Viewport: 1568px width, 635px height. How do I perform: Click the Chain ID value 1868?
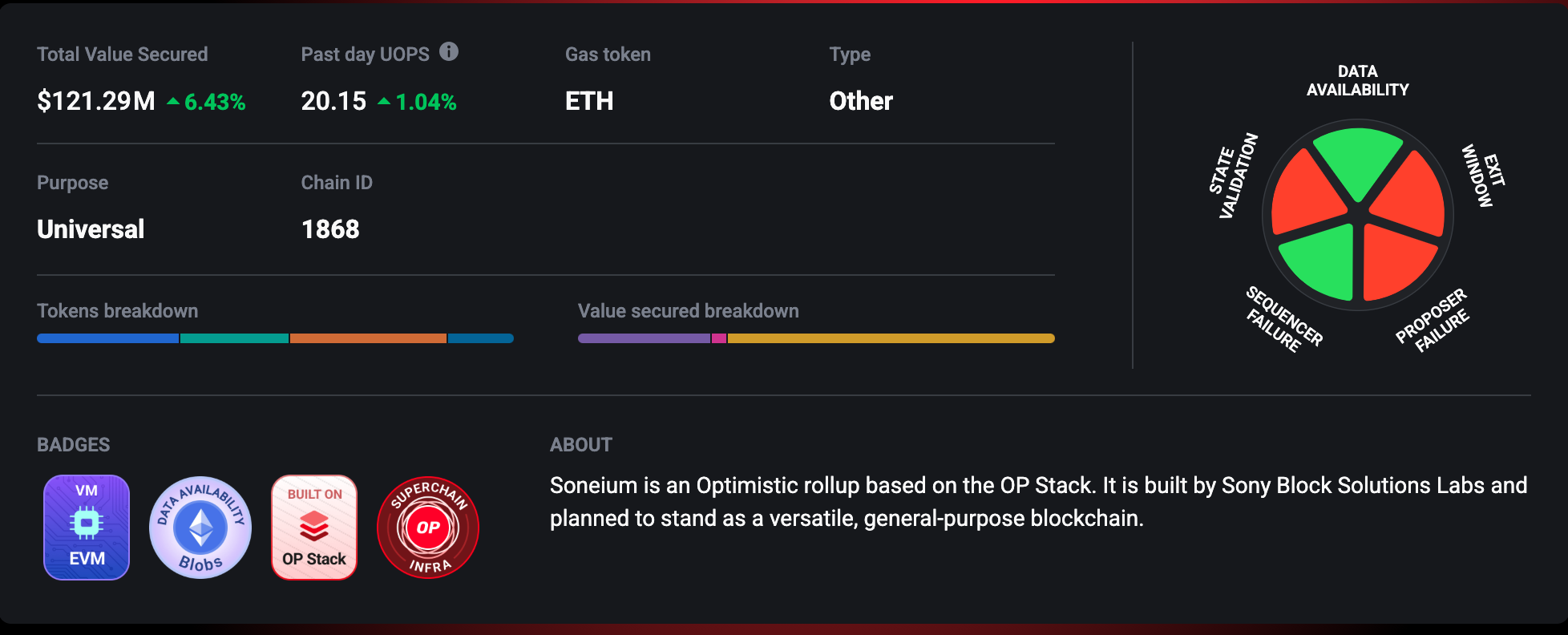tap(330, 229)
